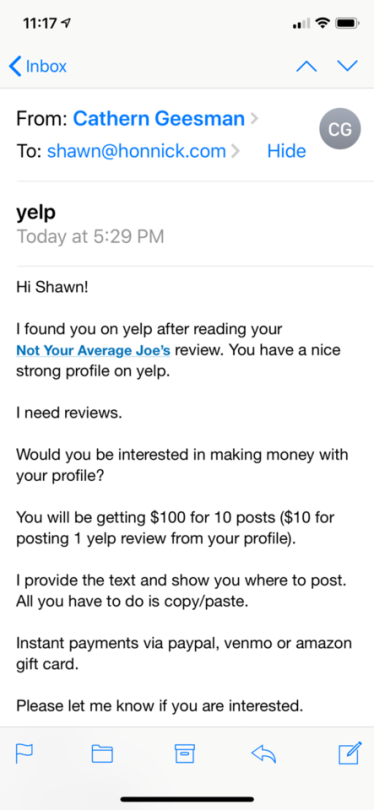The height and width of the screenshot is (810, 374).
Task: Expand chevron next to Cathern Geesman
Action: pyautogui.click(x=254, y=119)
